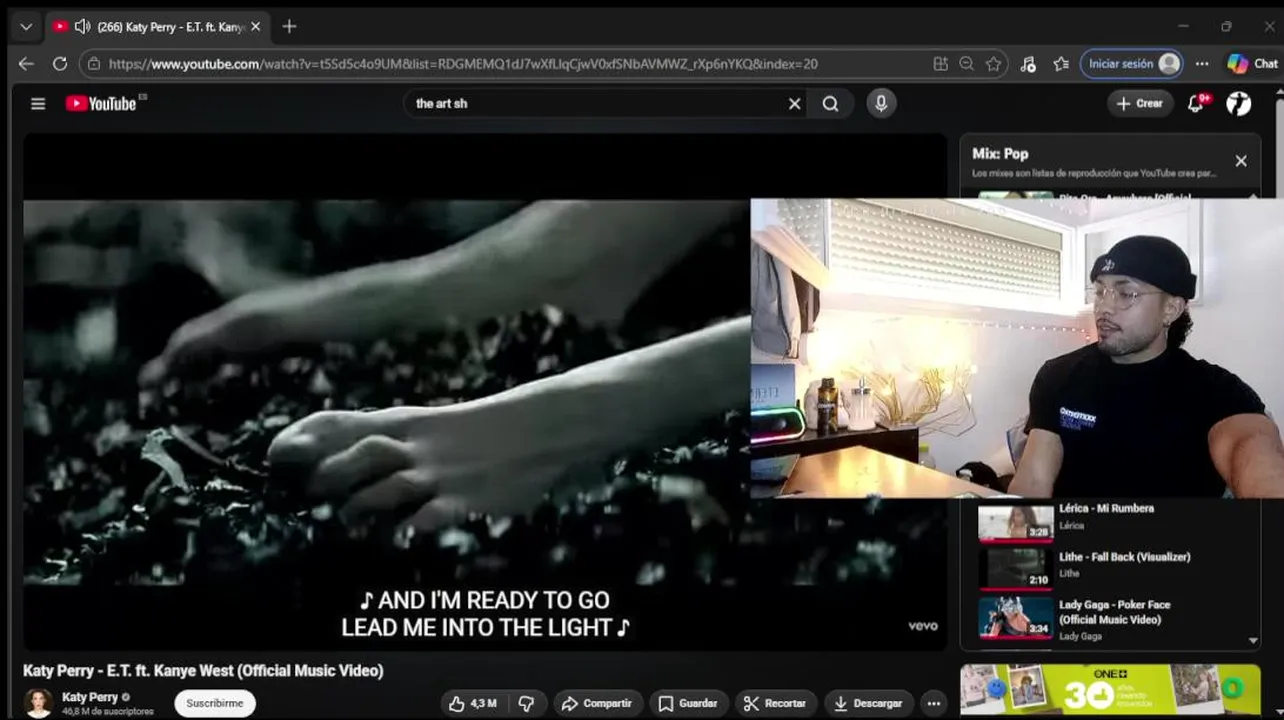1284x720 pixels.
Task: View site info lock icon in address bar
Action: click(x=95, y=63)
